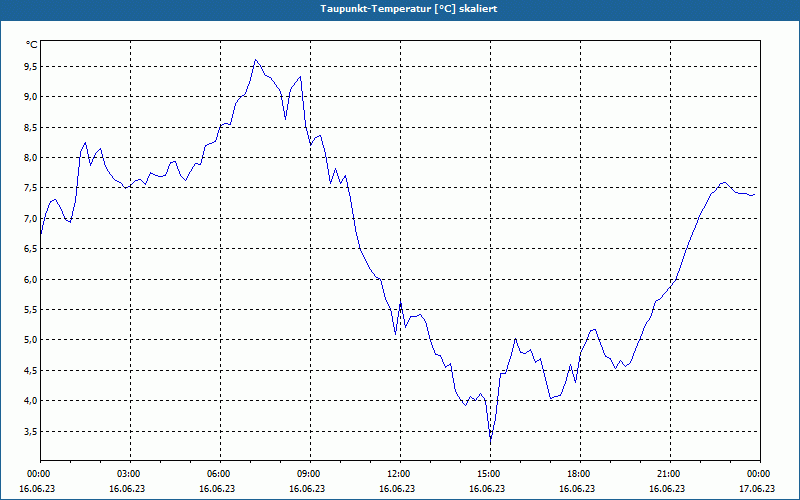Select the '5,5' y-axis label
The image size is (800, 500).
(x=30, y=310)
